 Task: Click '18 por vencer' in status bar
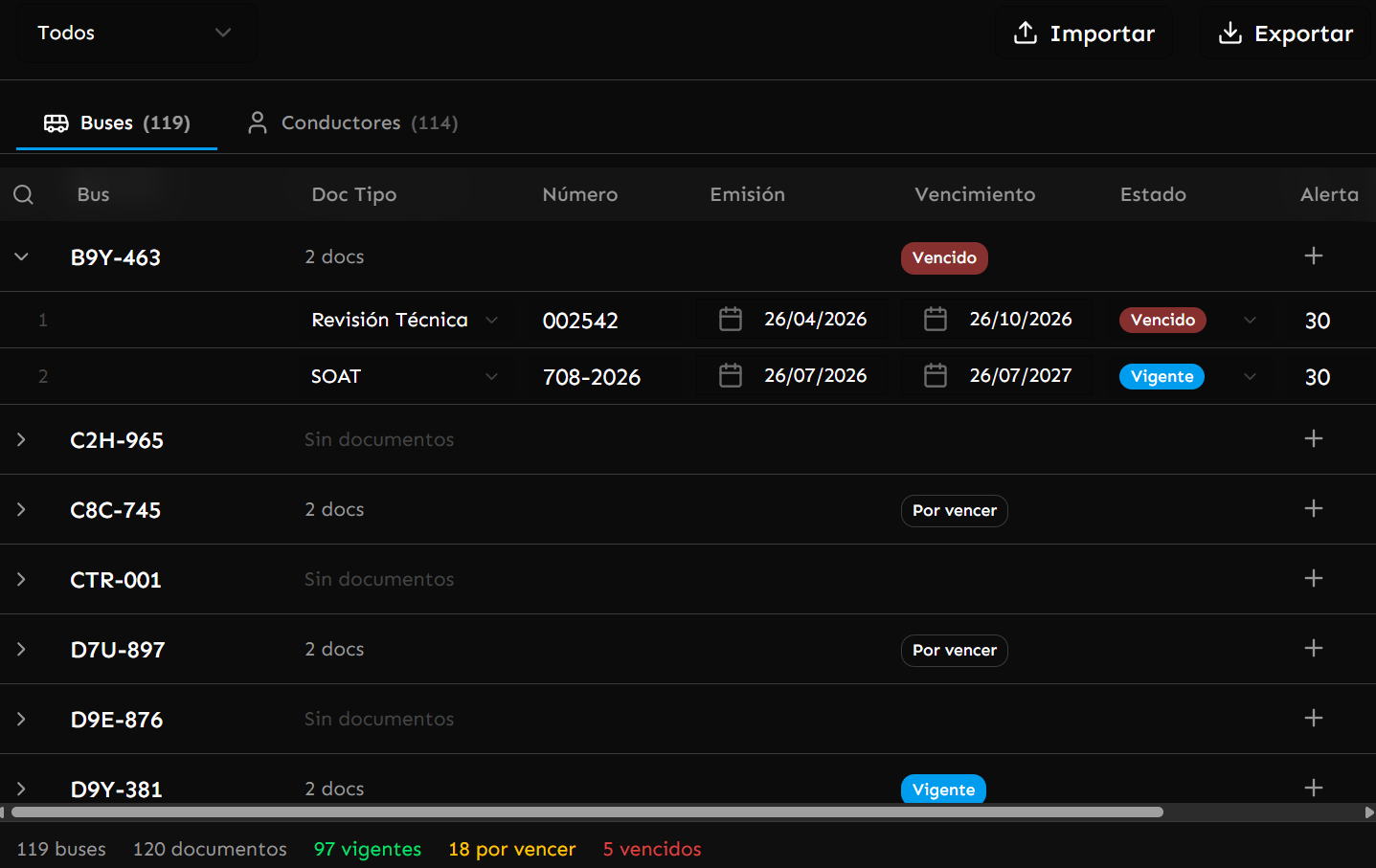pyautogui.click(x=512, y=849)
